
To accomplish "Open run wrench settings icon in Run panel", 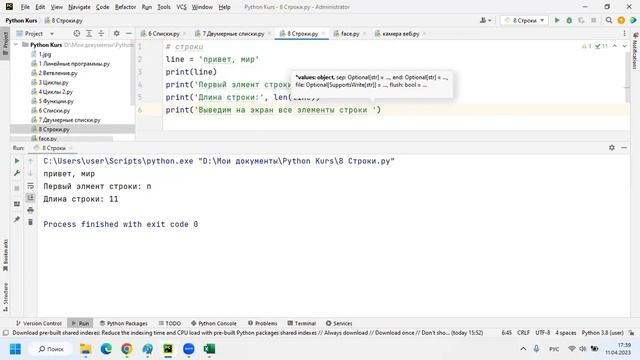I will pyautogui.click(x=17, y=173).
